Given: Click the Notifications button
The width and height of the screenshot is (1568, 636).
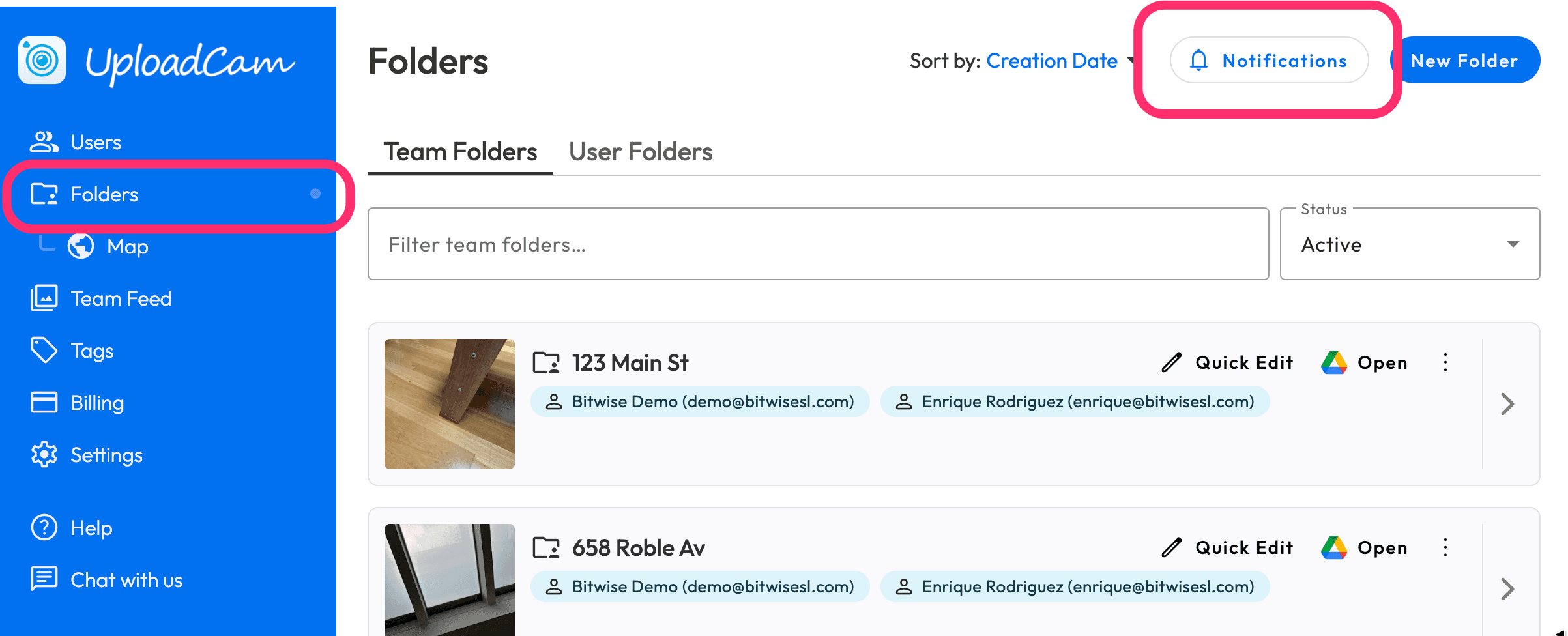Looking at the screenshot, I should pyautogui.click(x=1269, y=60).
